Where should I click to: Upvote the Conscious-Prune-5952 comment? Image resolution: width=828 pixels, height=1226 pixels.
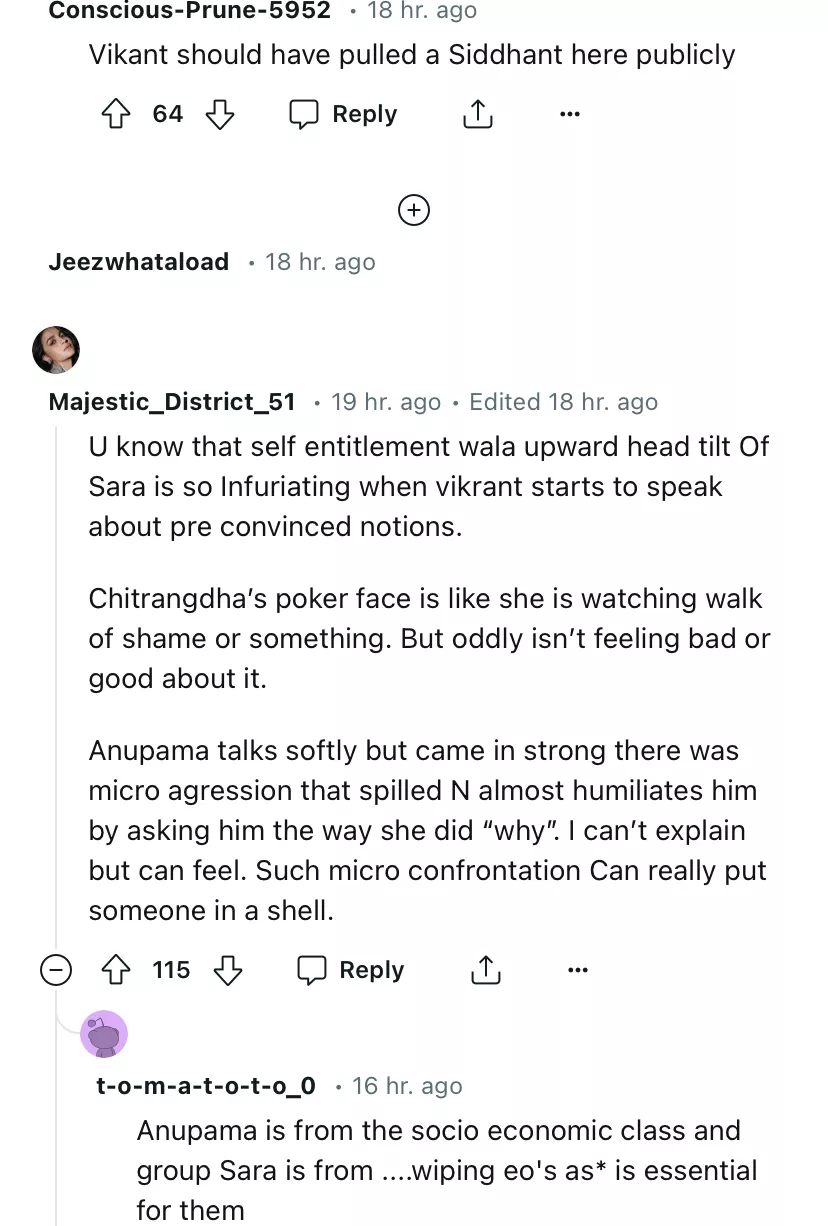[118, 114]
